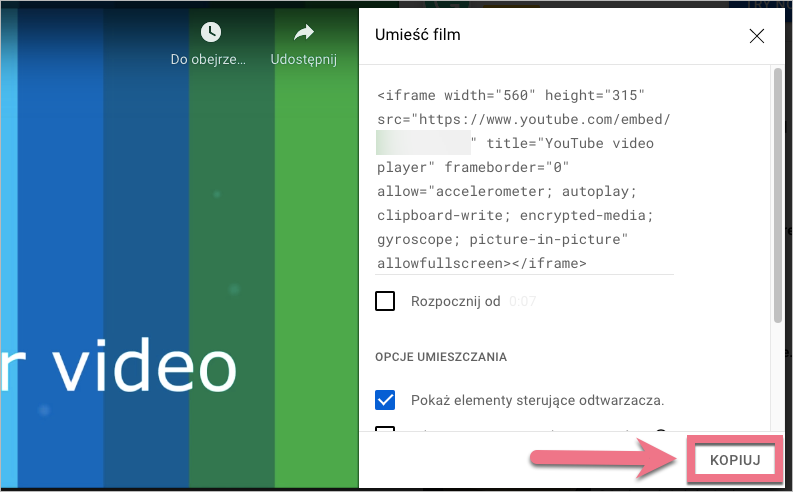The image size is (793, 492).
Task: Click the Do obejrze... label text
Action: 208,60
